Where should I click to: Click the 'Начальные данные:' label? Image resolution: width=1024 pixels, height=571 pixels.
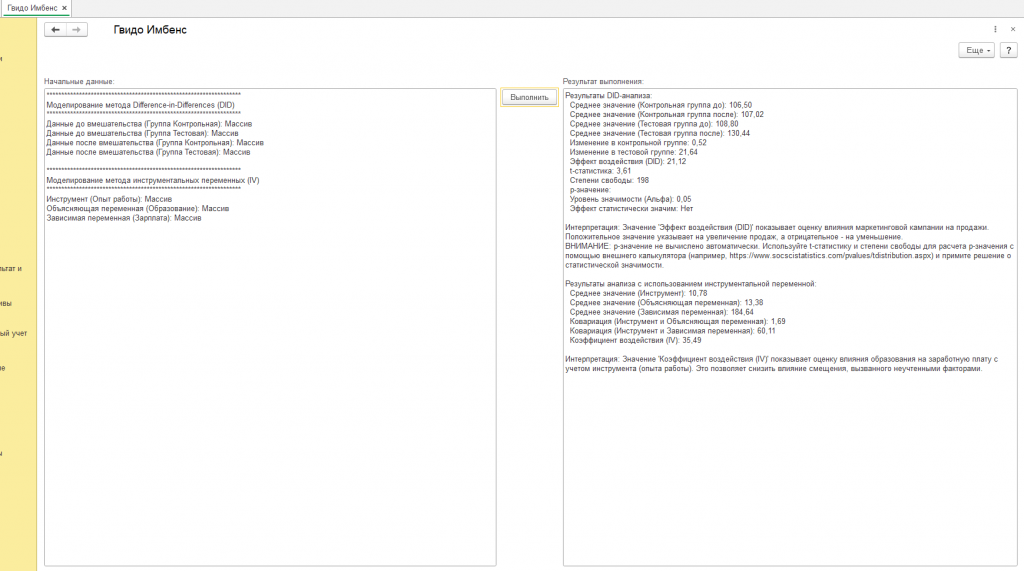point(79,82)
